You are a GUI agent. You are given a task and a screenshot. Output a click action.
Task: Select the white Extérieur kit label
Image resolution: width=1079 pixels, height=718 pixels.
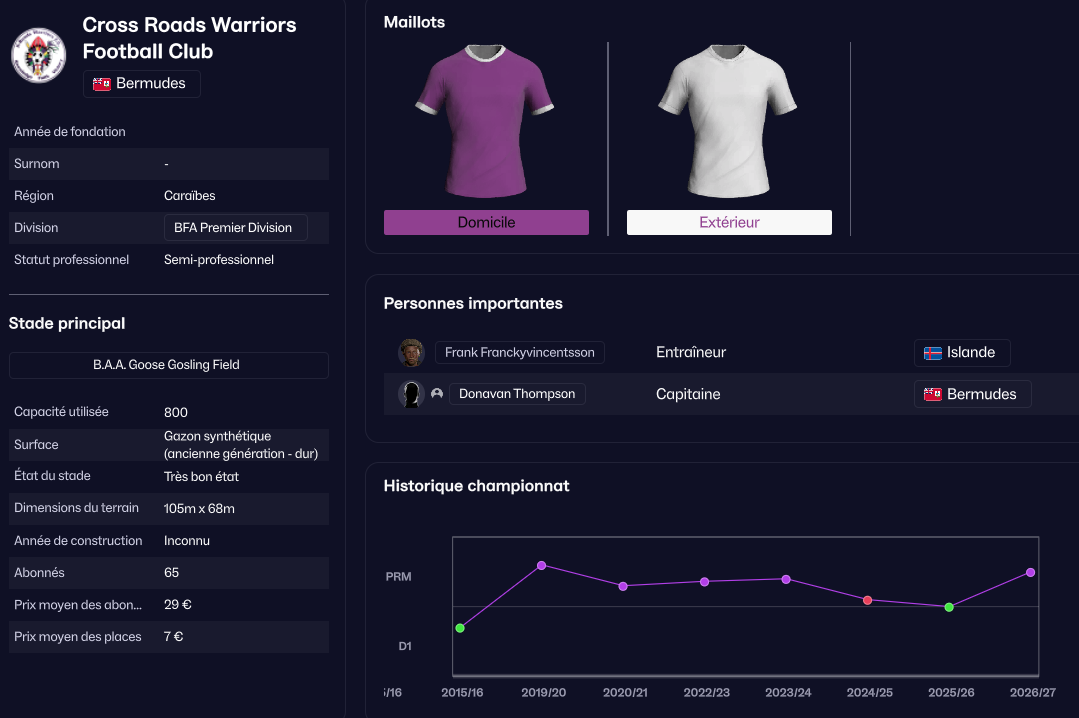click(x=729, y=222)
